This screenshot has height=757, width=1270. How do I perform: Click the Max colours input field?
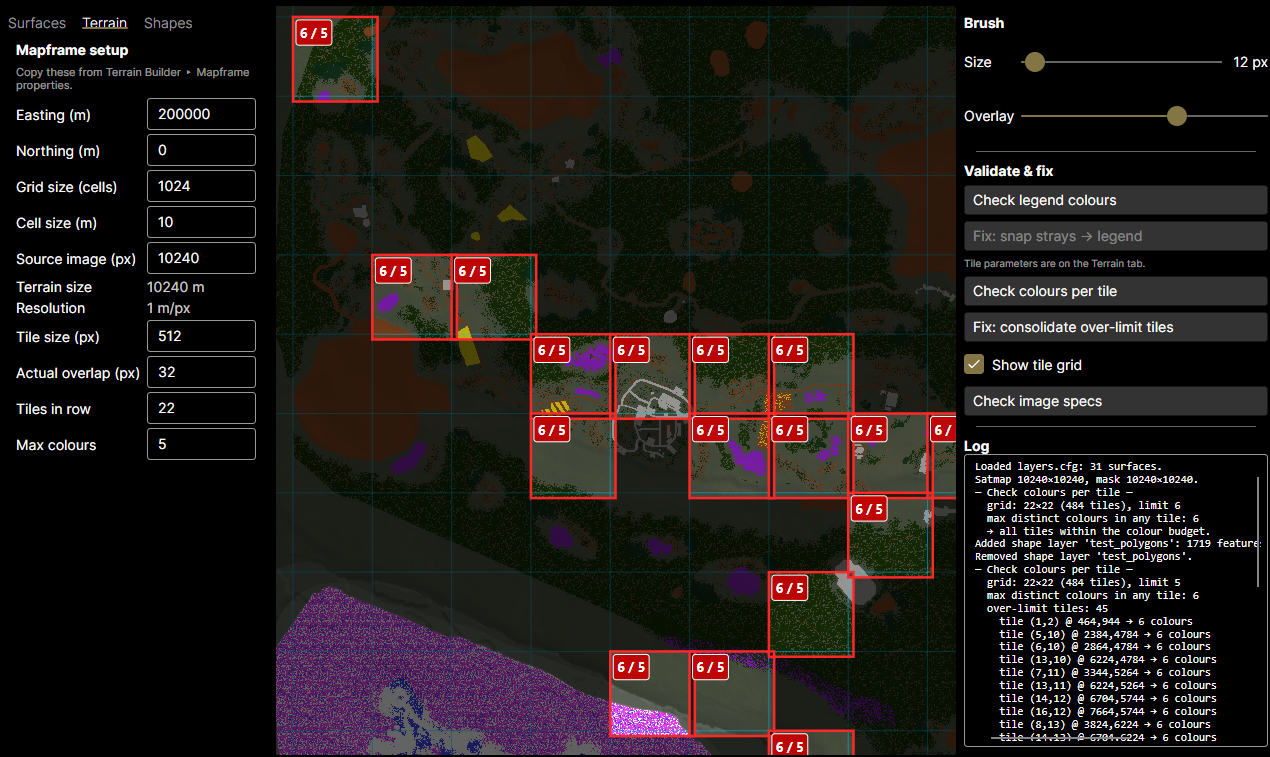coord(201,444)
